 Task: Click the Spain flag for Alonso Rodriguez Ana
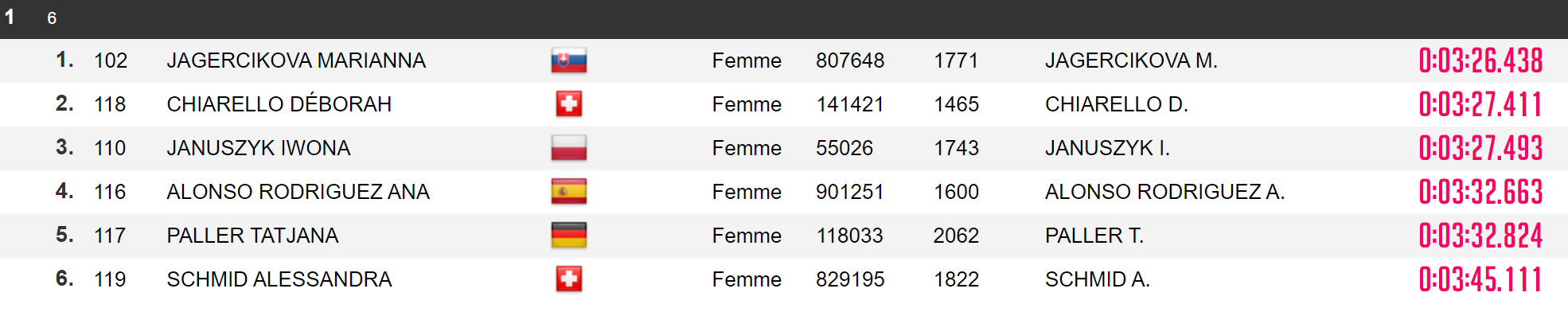568,192
